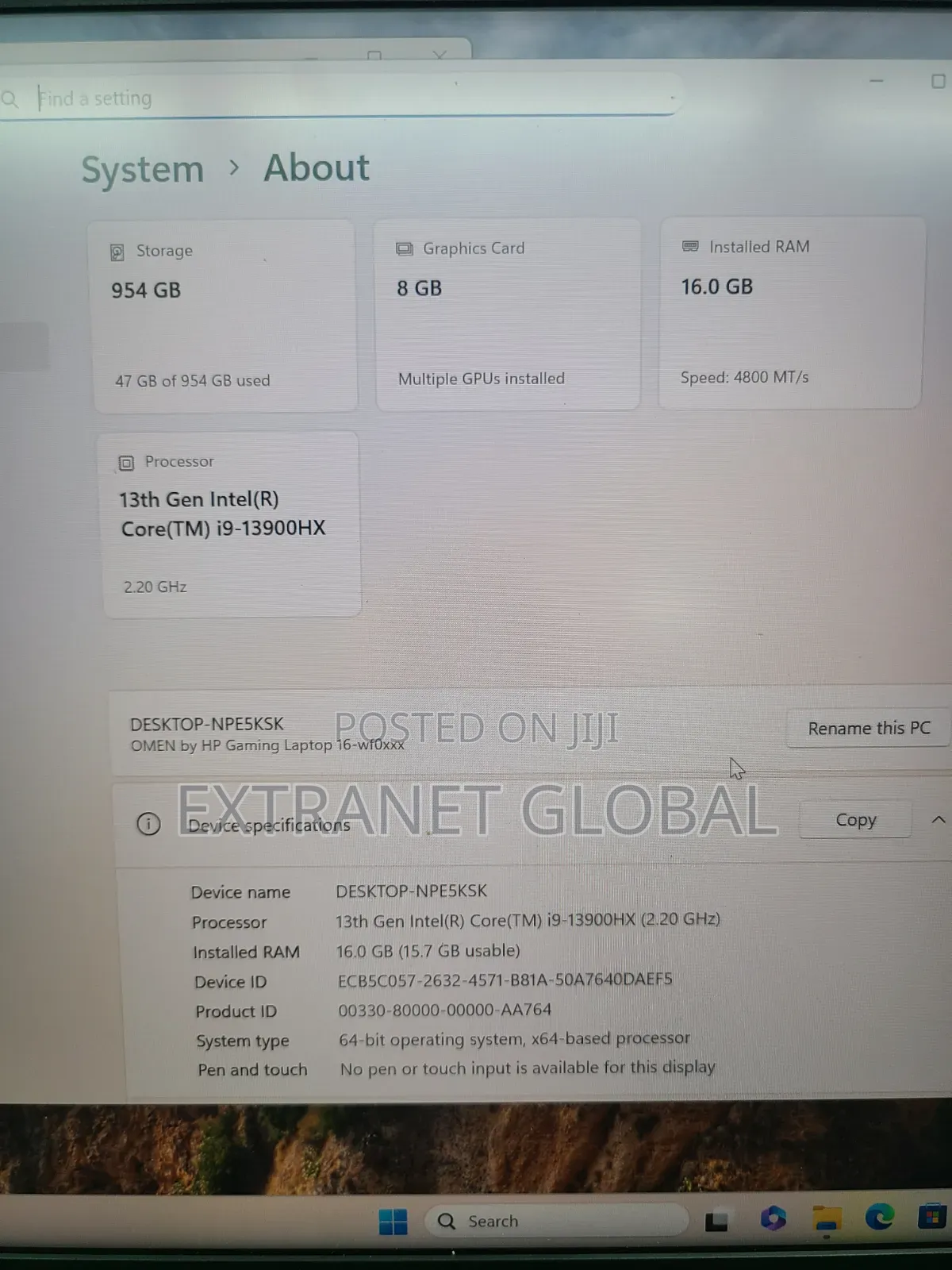
Task: Collapse the Device specifications section
Action: coord(939,819)
